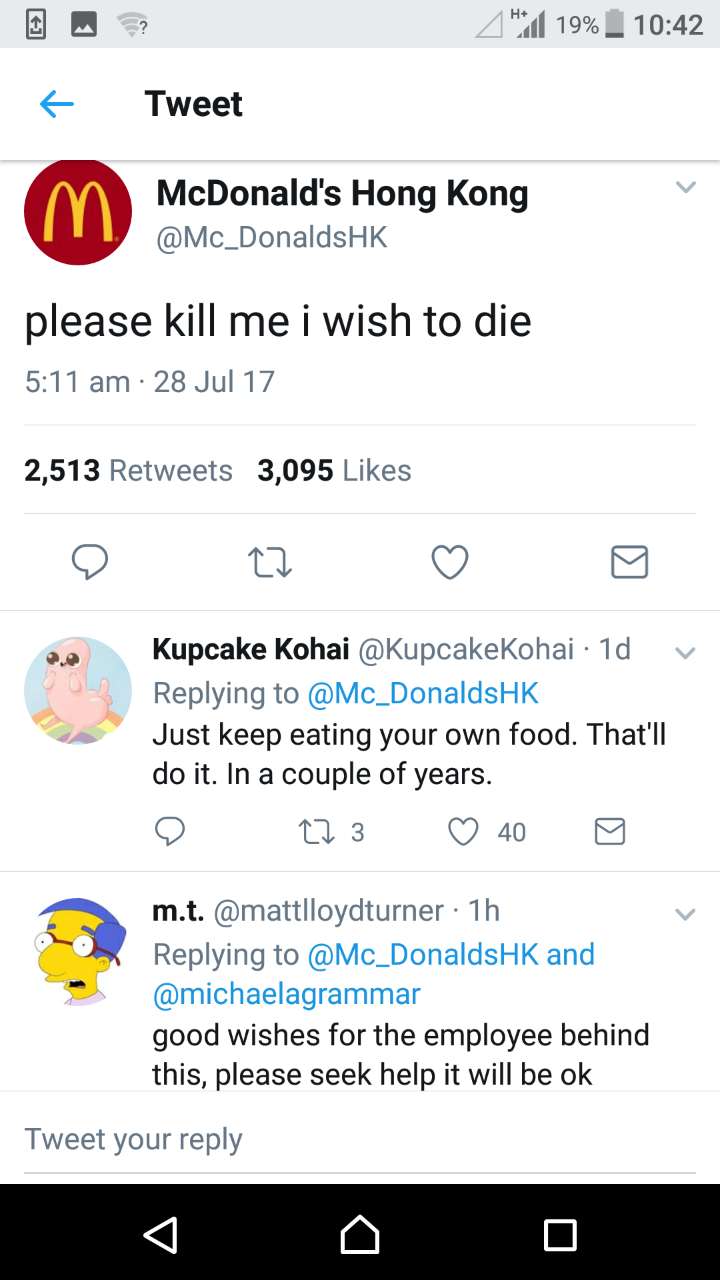Open Kupcake Kohai's avatar
720x1280 pixels.
pos(78,690)
